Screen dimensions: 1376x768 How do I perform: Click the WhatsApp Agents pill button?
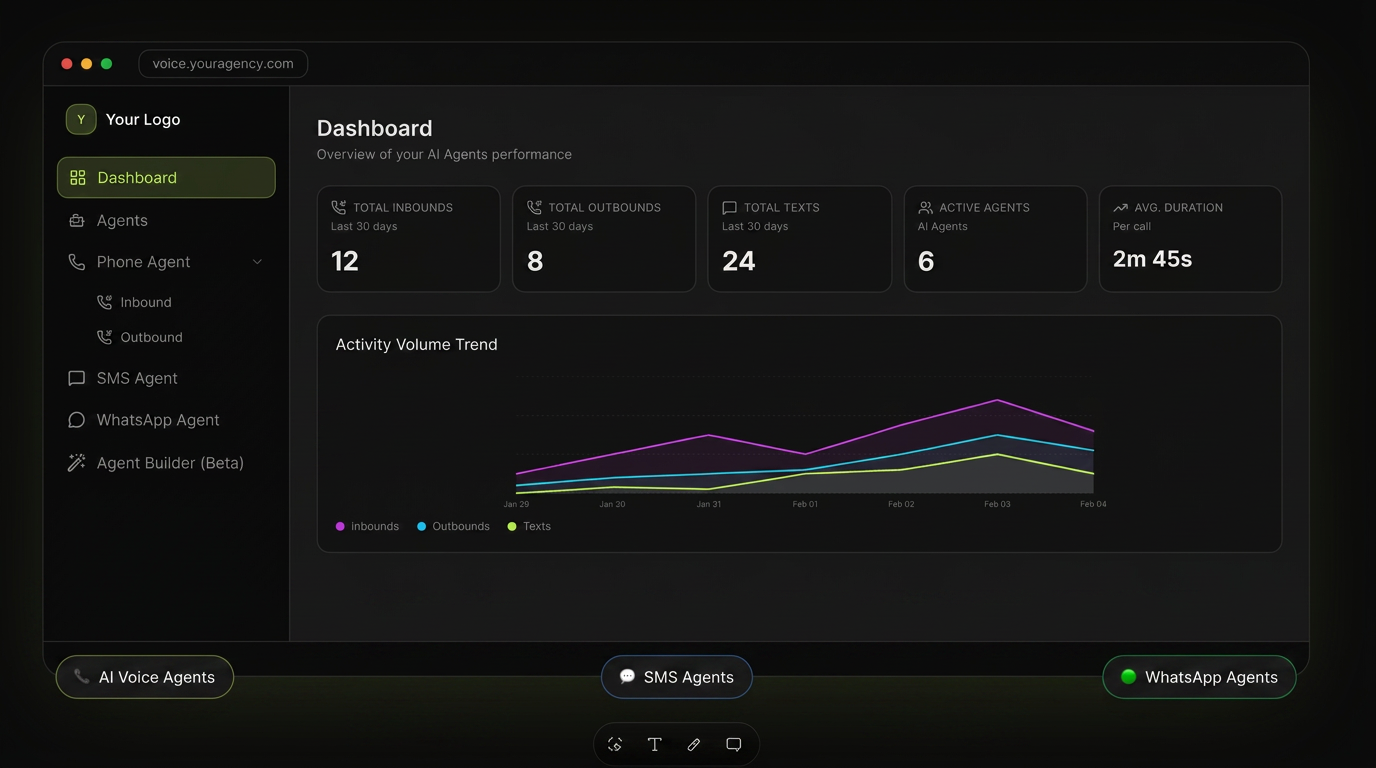tap(1199, 677)
